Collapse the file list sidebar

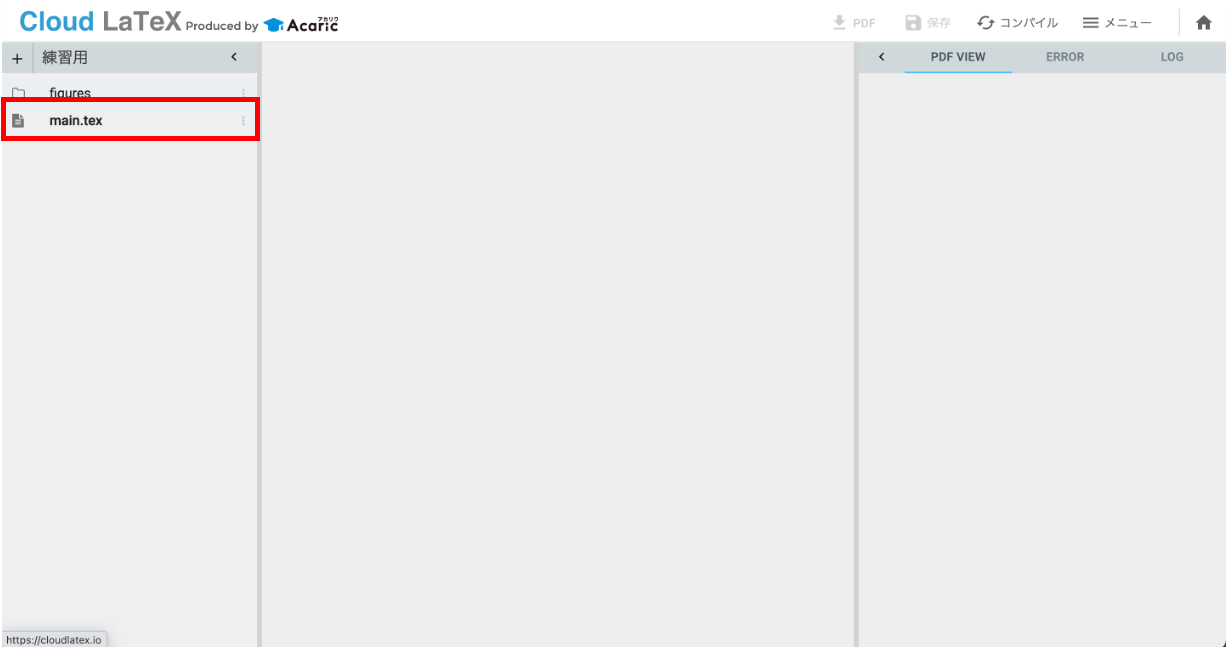(x=234, y=57)
